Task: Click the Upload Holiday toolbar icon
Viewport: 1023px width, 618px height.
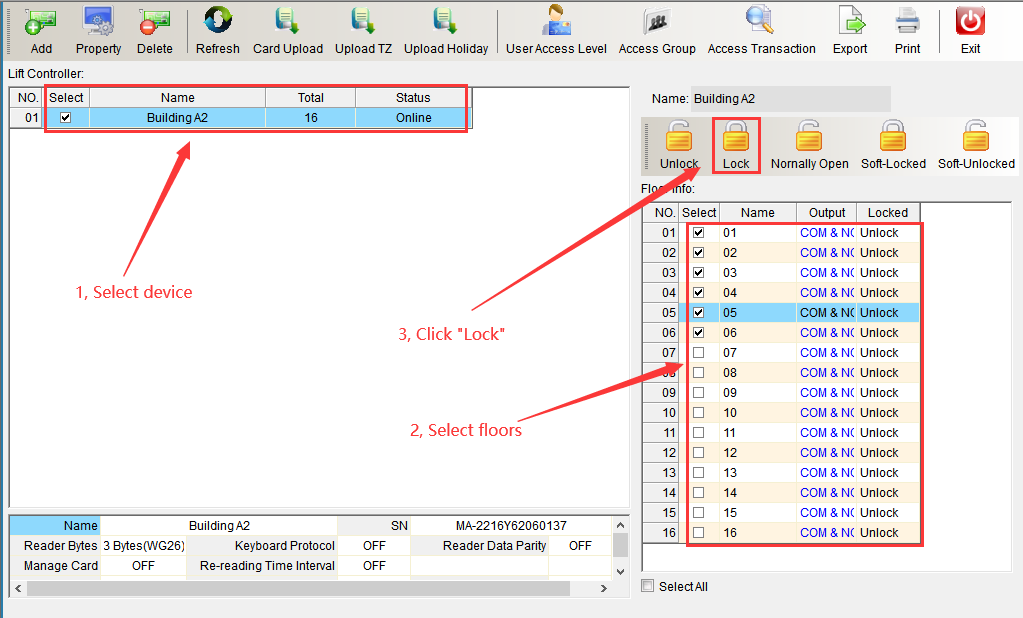Action: pos(446,22)
